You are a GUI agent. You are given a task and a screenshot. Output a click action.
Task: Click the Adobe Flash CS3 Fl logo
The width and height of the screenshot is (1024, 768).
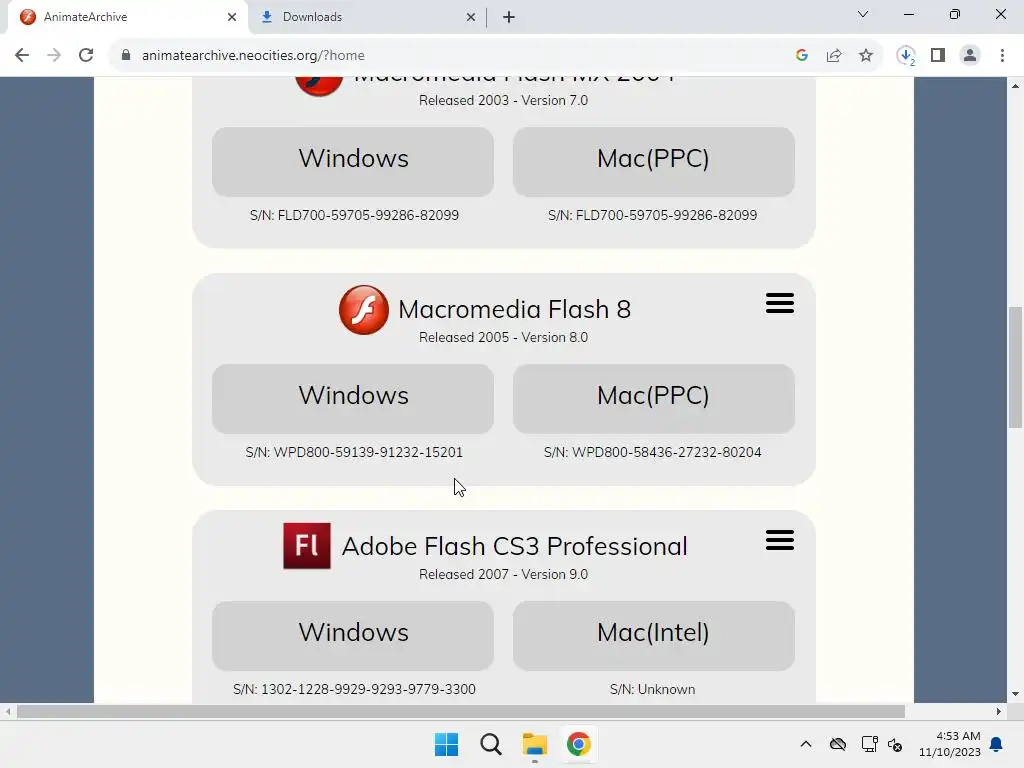(307, 546)
